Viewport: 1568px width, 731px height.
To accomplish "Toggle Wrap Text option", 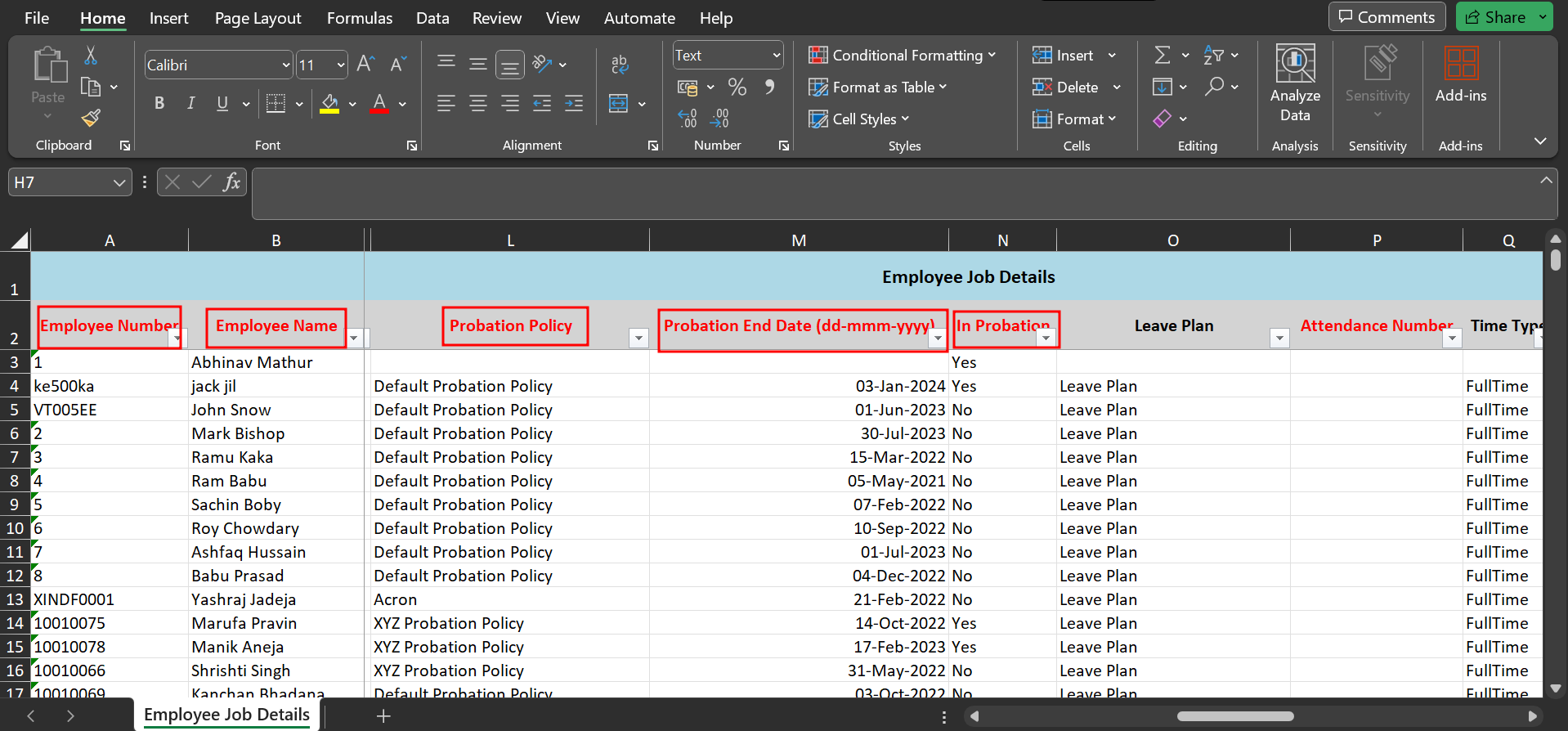I will tap(620, 65).
